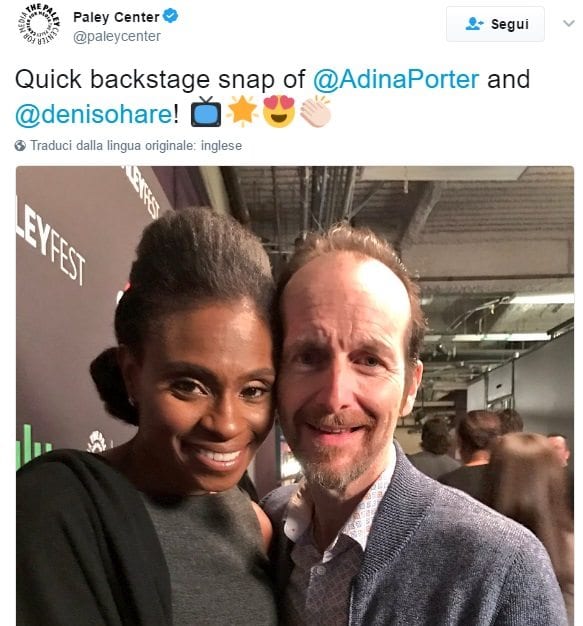Viewport: 583px width, 626px height.
Task: Click the LEYFEST banner text in the photo
Action: [x=50, y=240]
